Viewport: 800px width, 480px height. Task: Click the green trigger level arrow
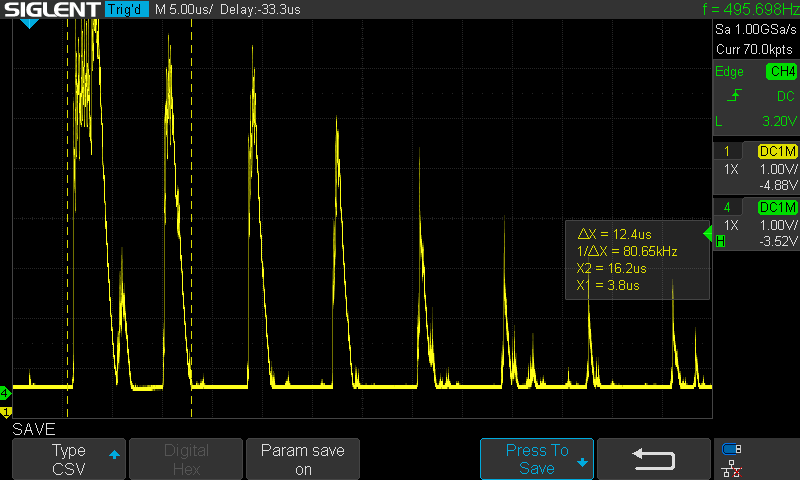point(707,234)
